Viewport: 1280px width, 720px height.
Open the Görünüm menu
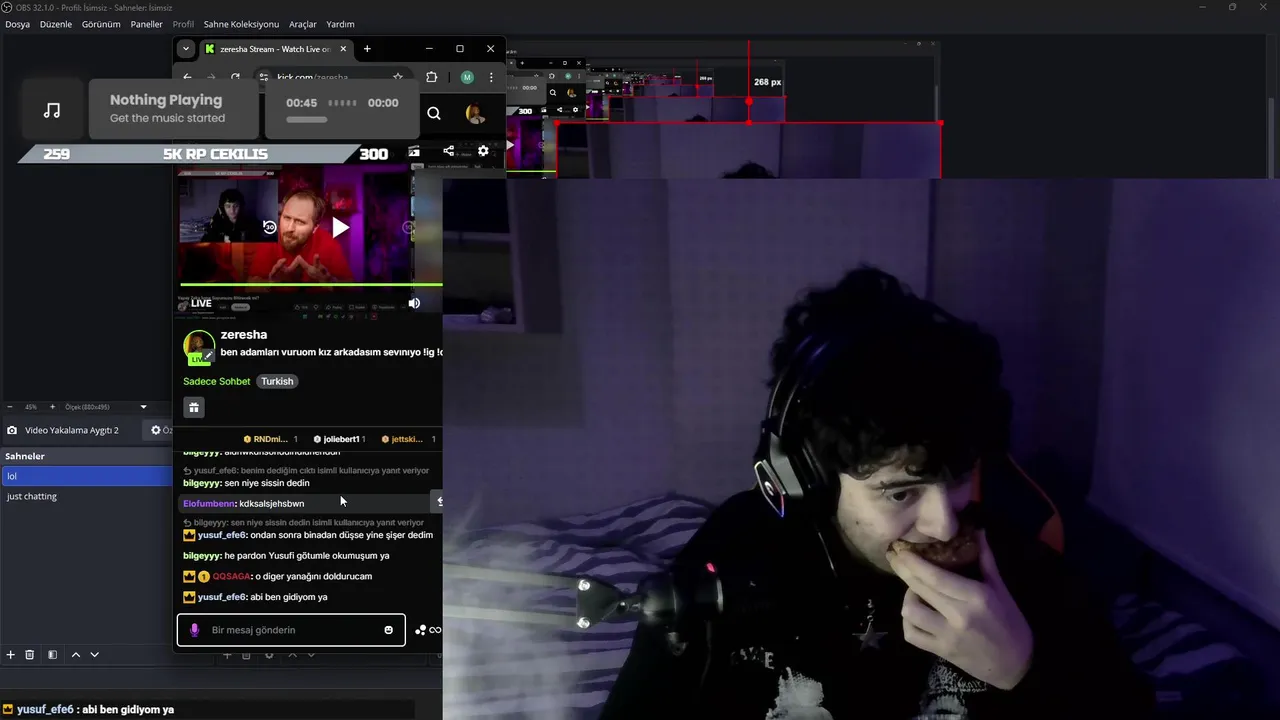(x=101, y=24)
